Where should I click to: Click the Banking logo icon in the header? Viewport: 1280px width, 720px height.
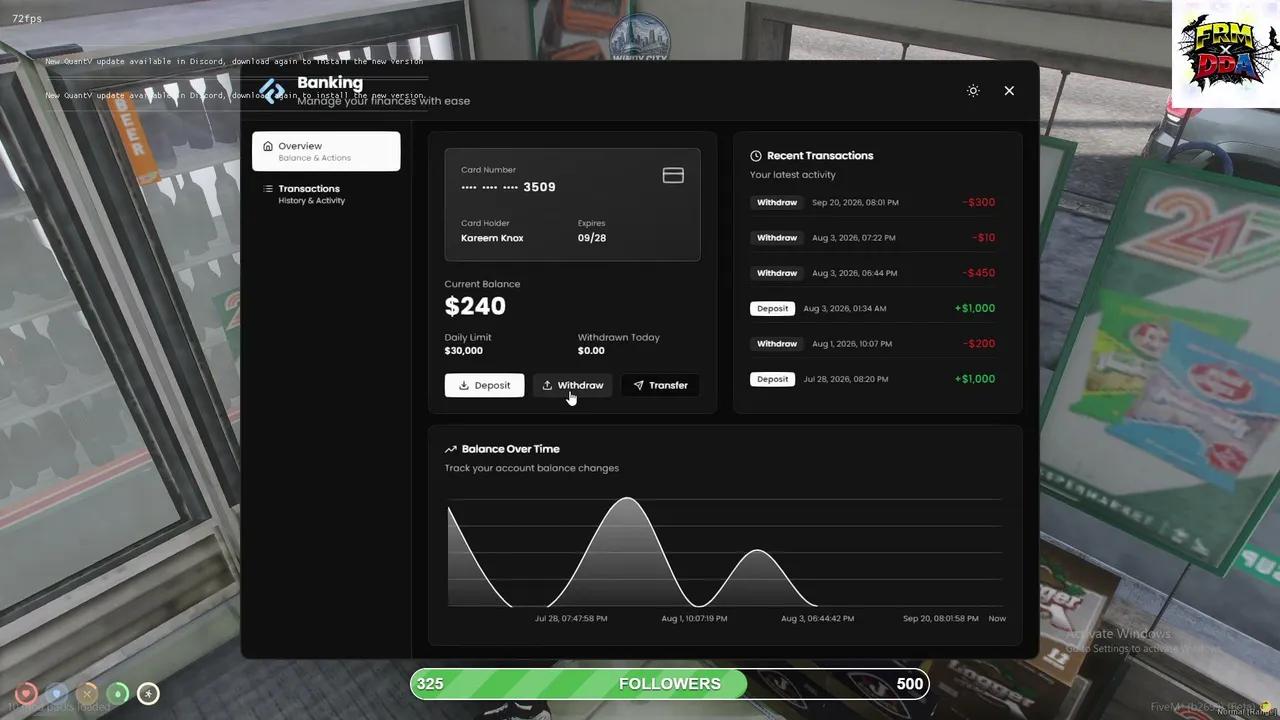(x=271, y=91)
